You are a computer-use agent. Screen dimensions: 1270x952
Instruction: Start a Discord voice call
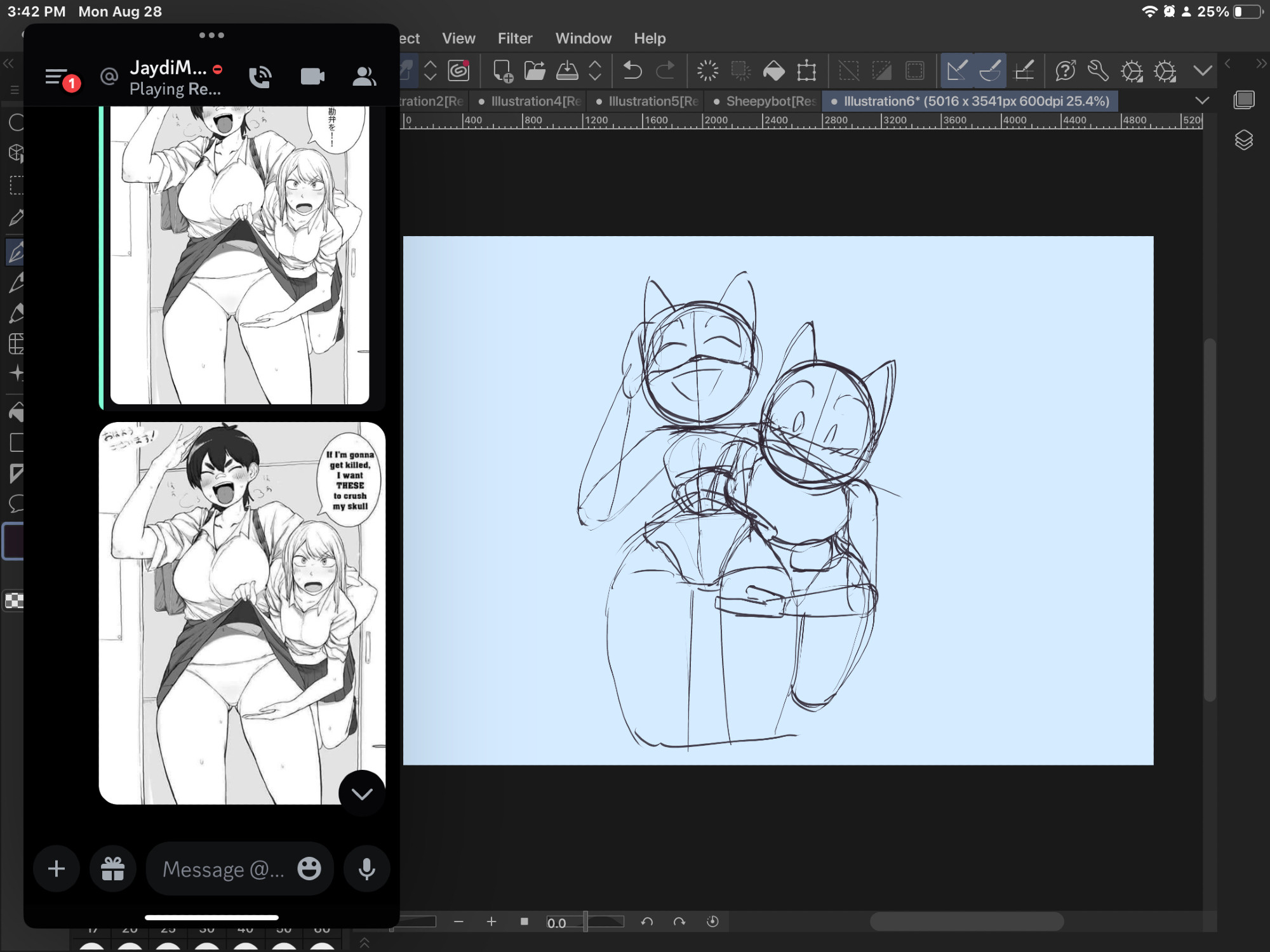point(260,77)
